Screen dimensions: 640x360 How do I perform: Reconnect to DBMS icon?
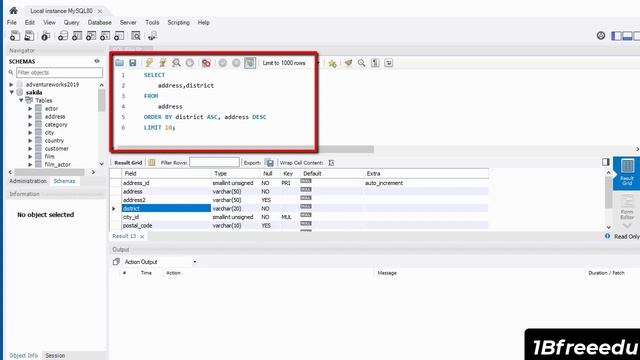tap(153, 36)
